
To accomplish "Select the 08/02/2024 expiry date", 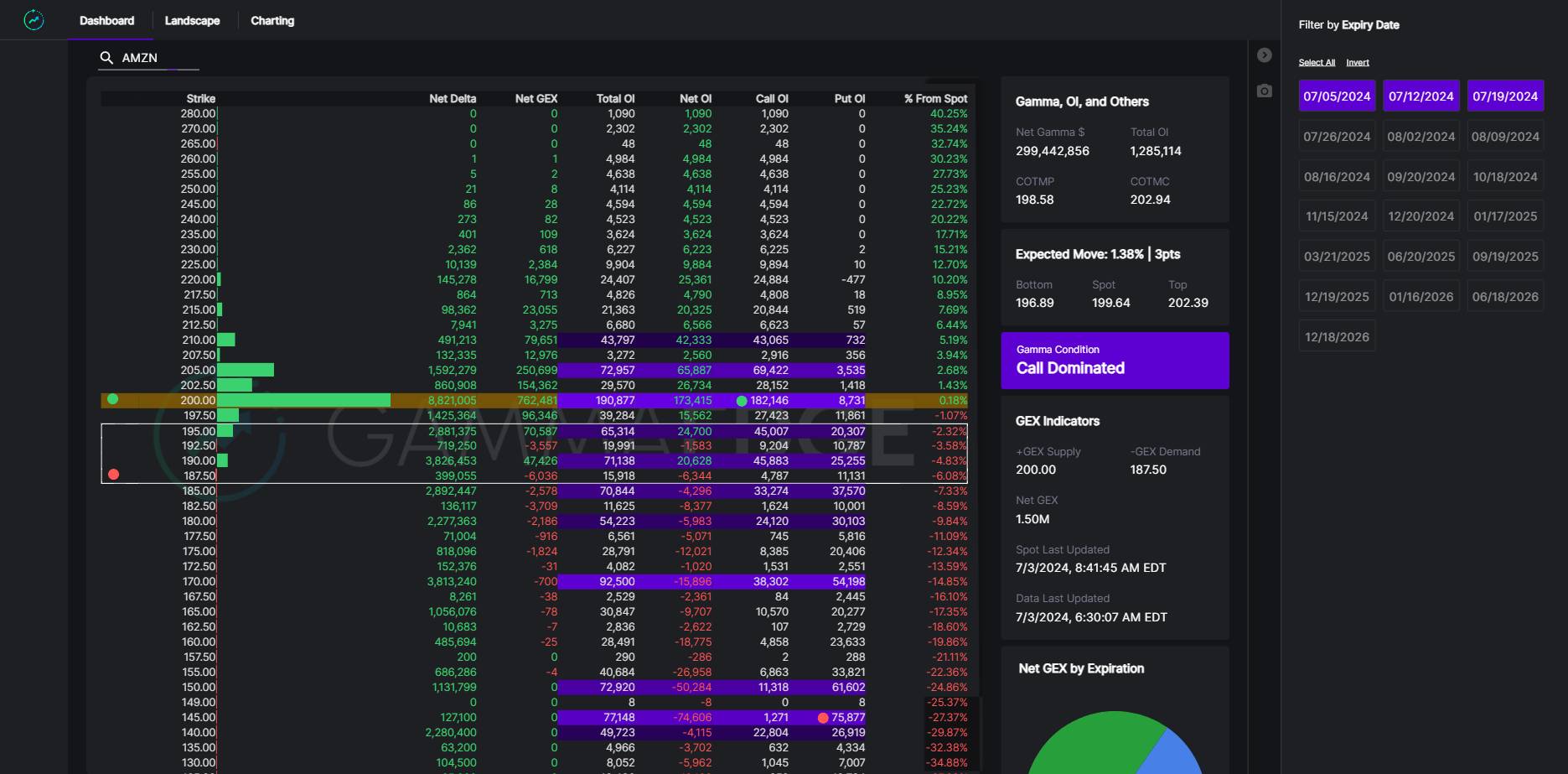I will 1421,136.
